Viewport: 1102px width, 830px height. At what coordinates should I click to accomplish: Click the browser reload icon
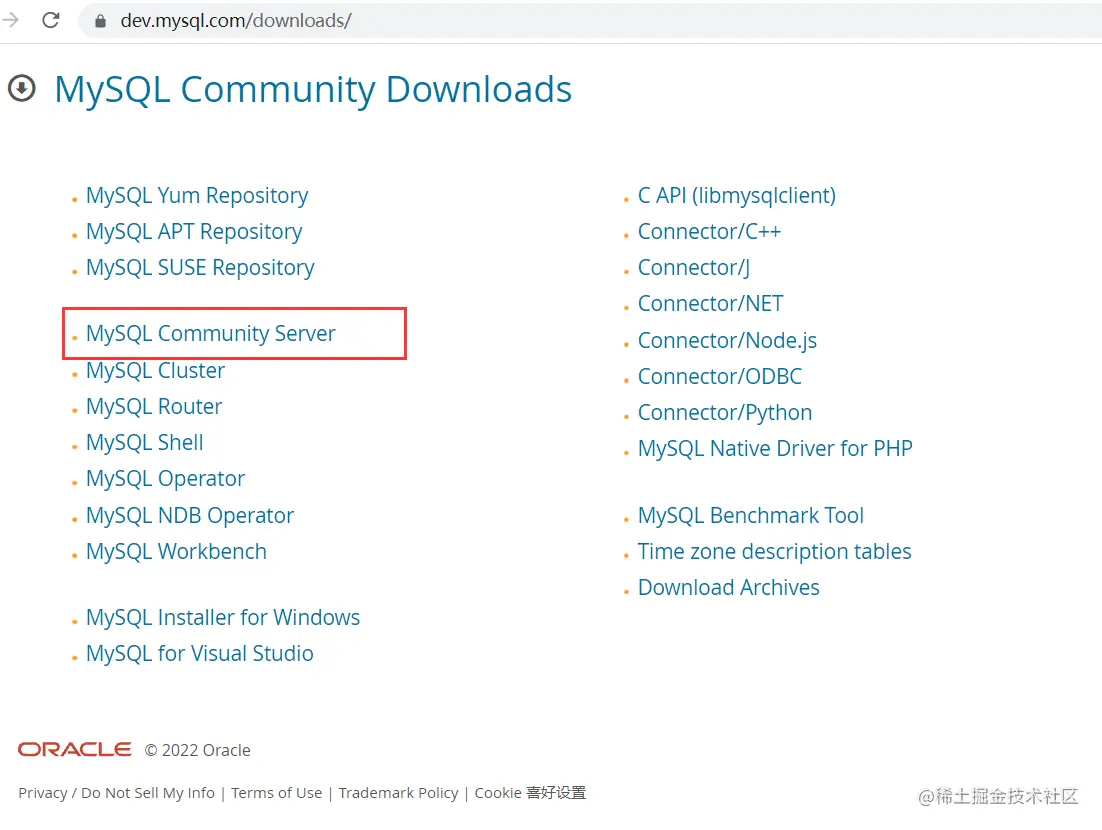[51, 20]
